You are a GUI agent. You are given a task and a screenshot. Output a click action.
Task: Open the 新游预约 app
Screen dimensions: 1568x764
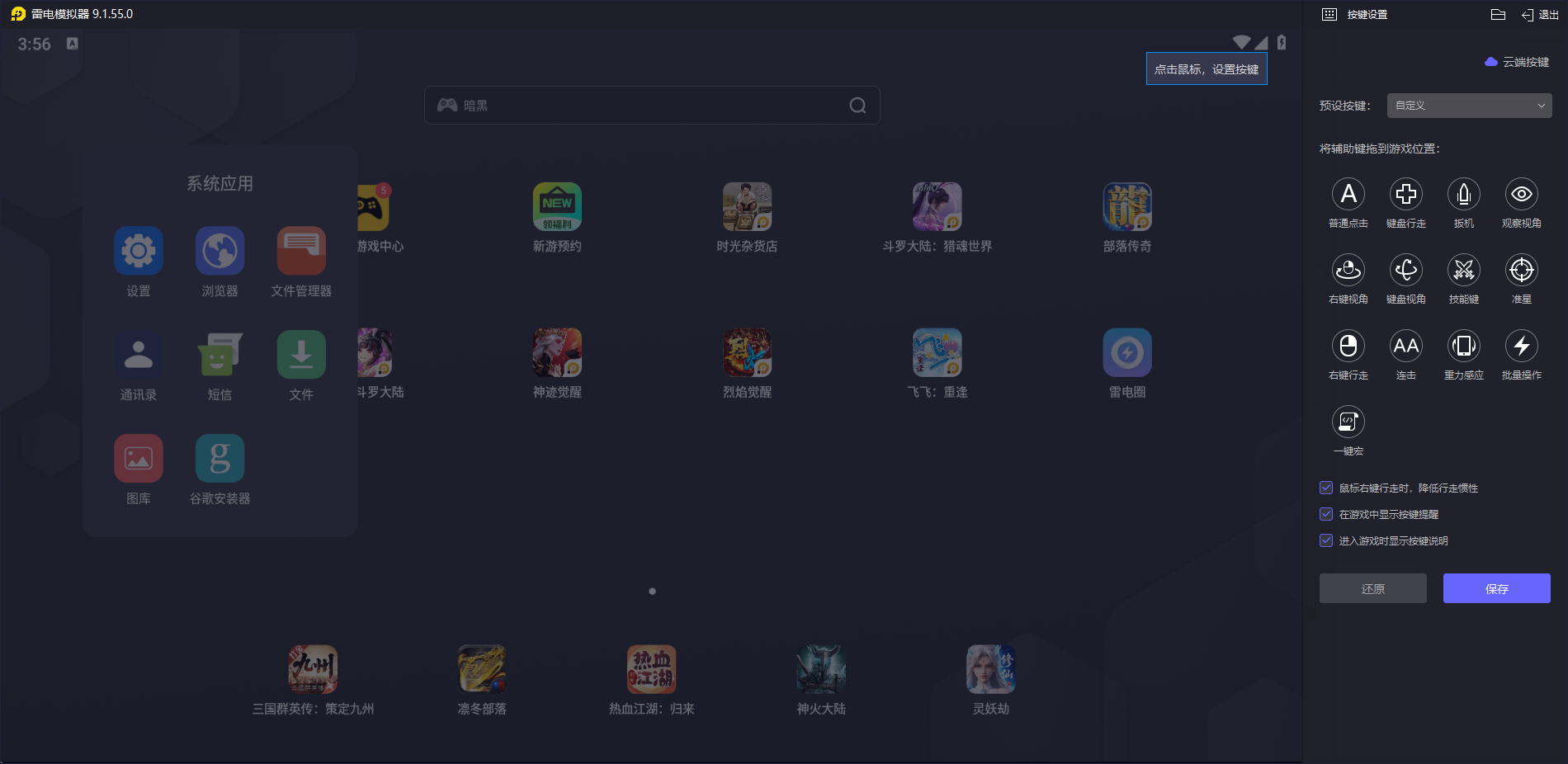click(x=557, y=207)
